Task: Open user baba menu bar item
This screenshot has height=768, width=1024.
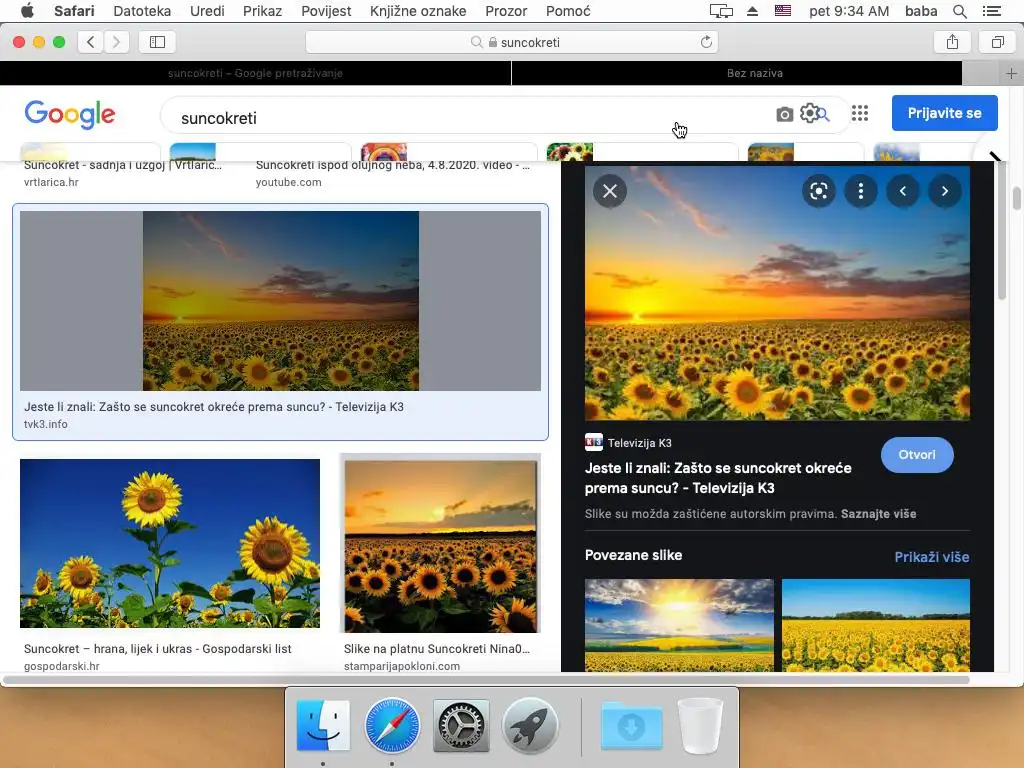Action: tap(921, 11)
